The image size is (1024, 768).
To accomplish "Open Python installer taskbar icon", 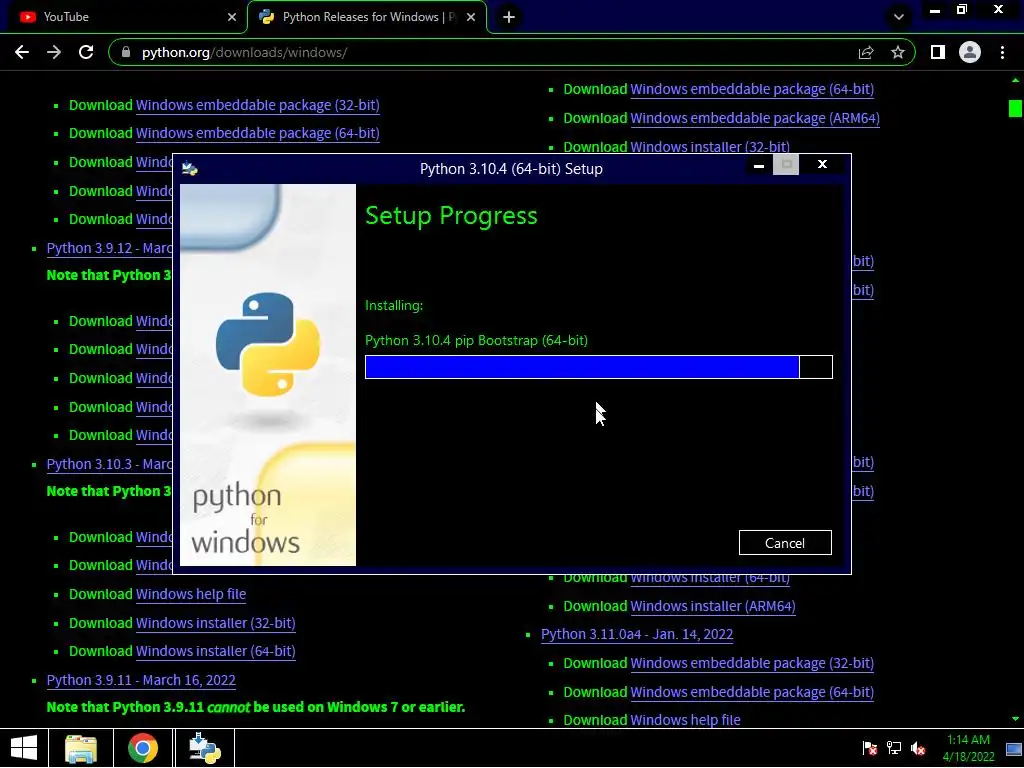I will [x=204, y=748].
